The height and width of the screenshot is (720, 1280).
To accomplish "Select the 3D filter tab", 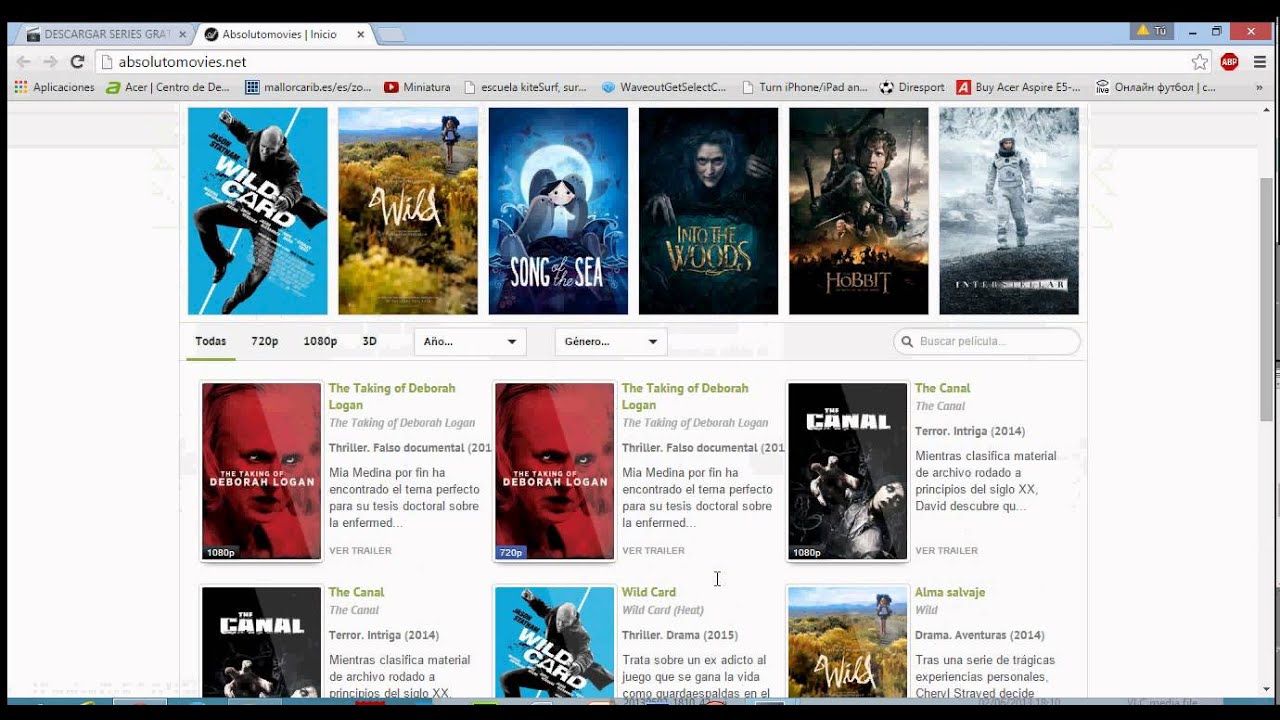I will tap(369, 341).
